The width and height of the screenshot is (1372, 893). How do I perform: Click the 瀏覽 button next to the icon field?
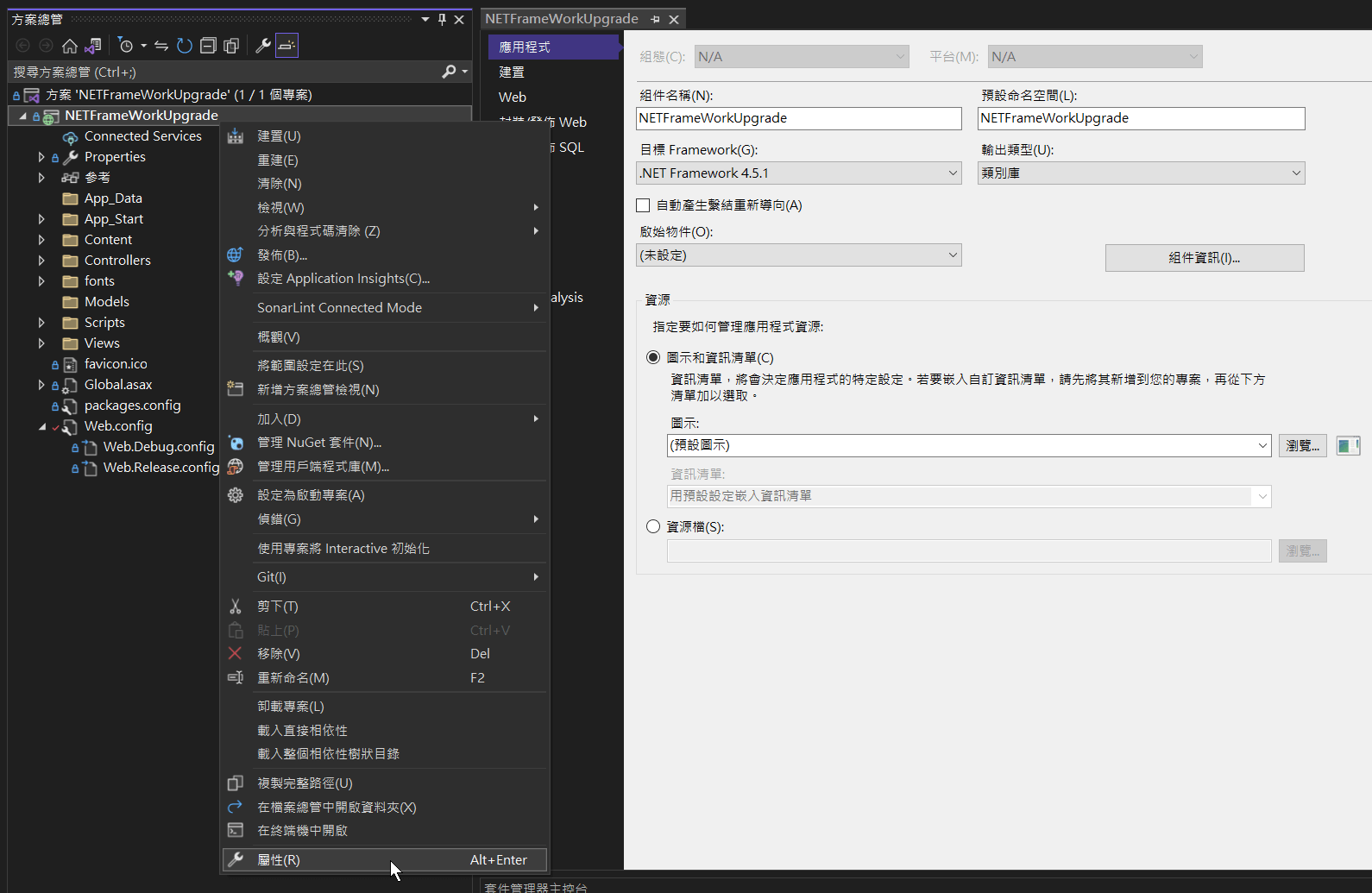click(x=1301, y=446)
